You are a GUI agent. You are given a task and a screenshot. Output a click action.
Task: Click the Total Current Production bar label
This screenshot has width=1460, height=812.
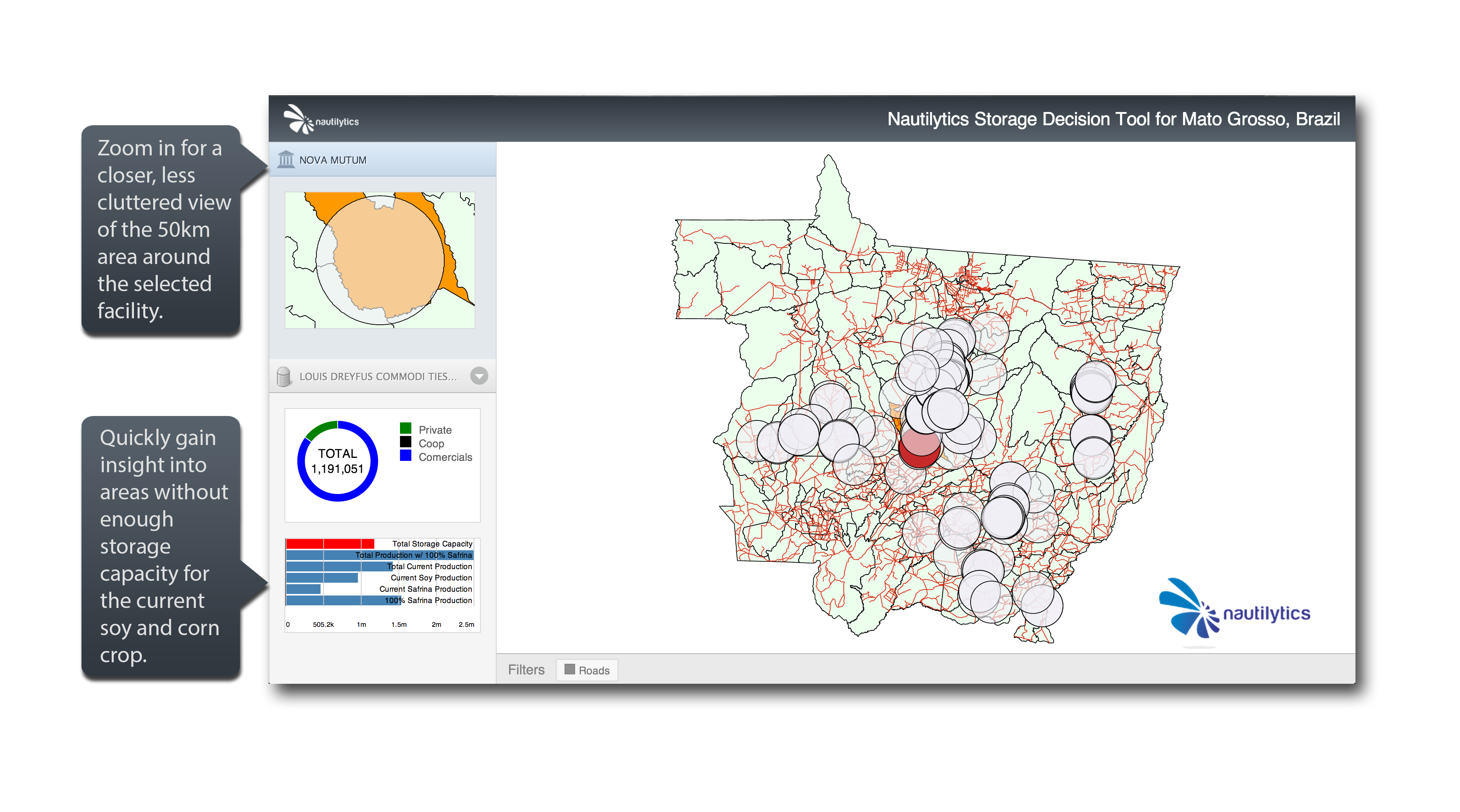point(429,566)
